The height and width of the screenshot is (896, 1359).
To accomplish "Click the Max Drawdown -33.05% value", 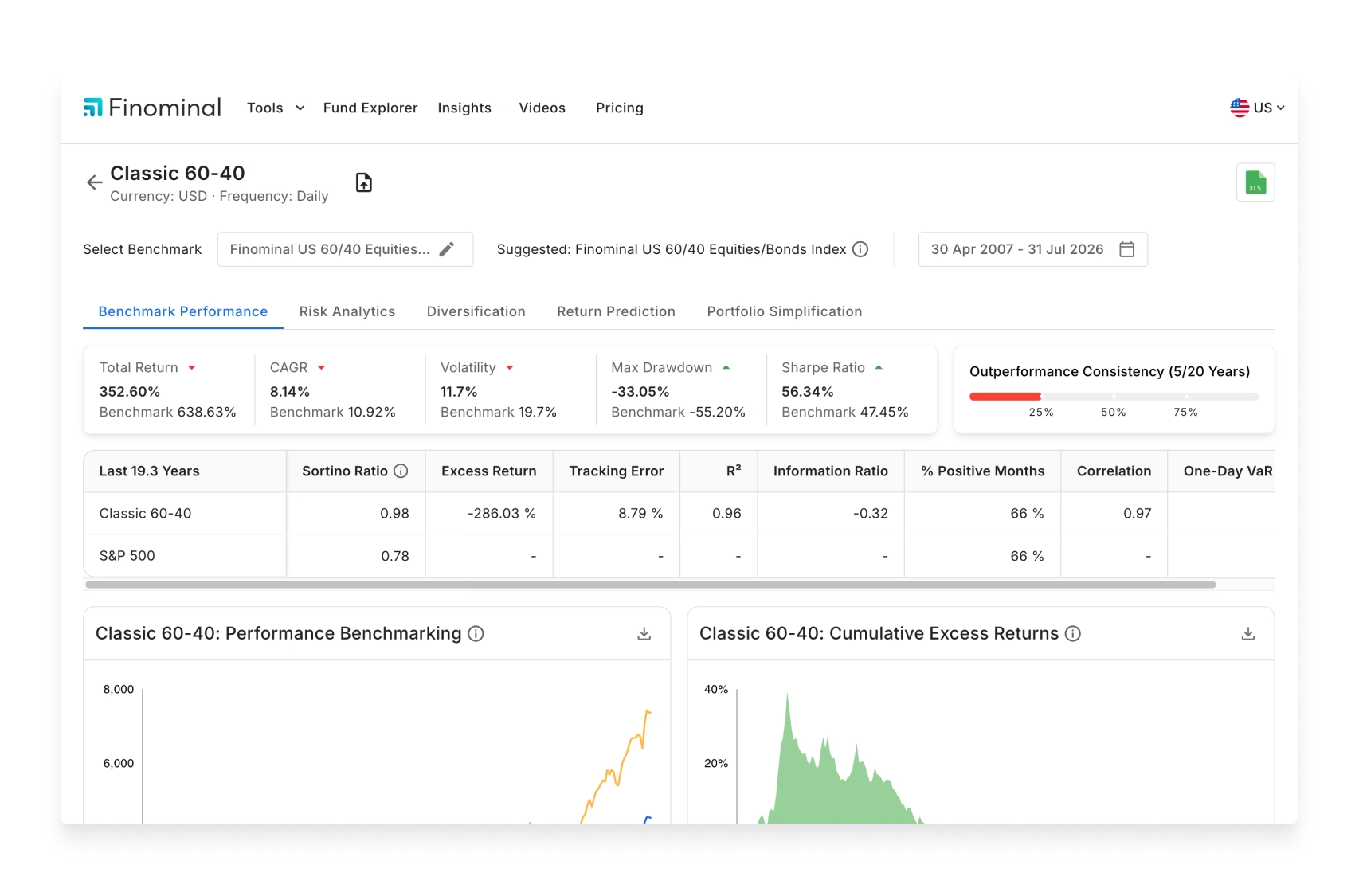I will coord(640,392).
